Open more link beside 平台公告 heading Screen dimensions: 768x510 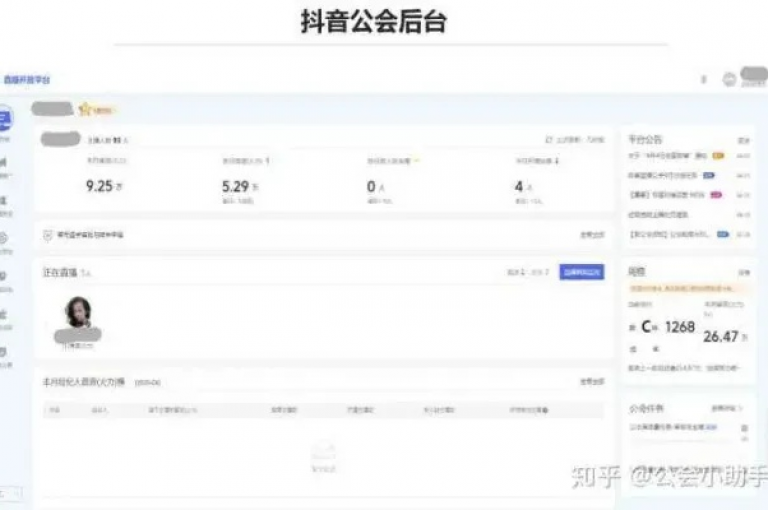pyautogui.click(x=744, y=141)
